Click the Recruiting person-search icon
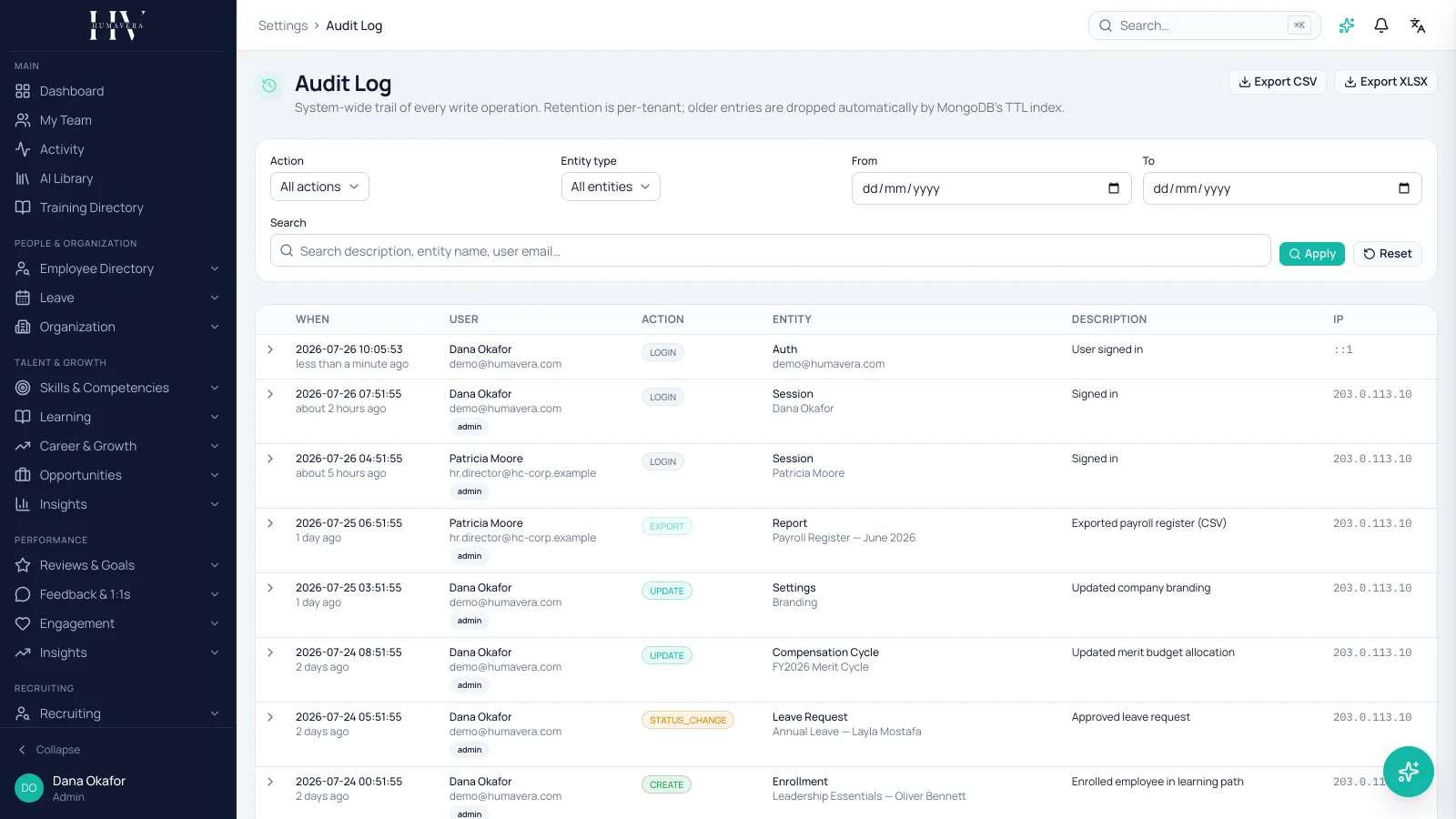Viewport: 1456px width, 819px height. tap(23, 713)
